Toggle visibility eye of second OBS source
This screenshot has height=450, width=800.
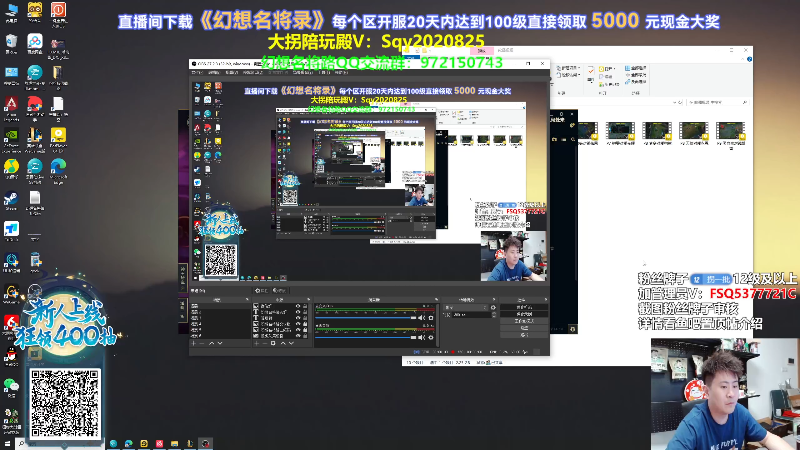(x=298, y=312)
